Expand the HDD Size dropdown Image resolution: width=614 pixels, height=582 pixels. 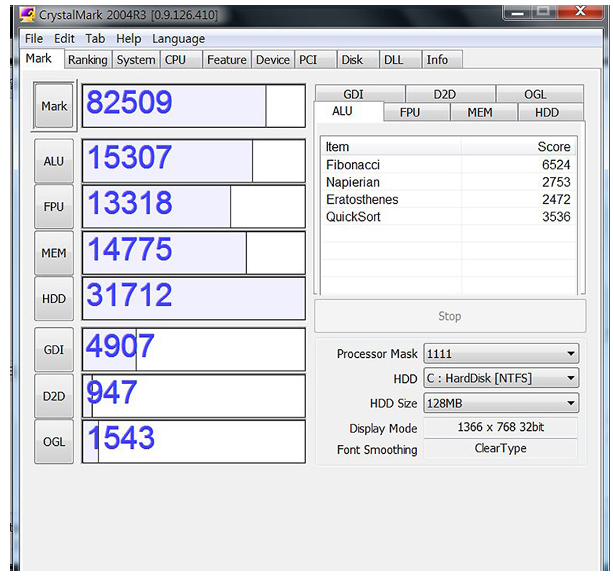(501, 403)
